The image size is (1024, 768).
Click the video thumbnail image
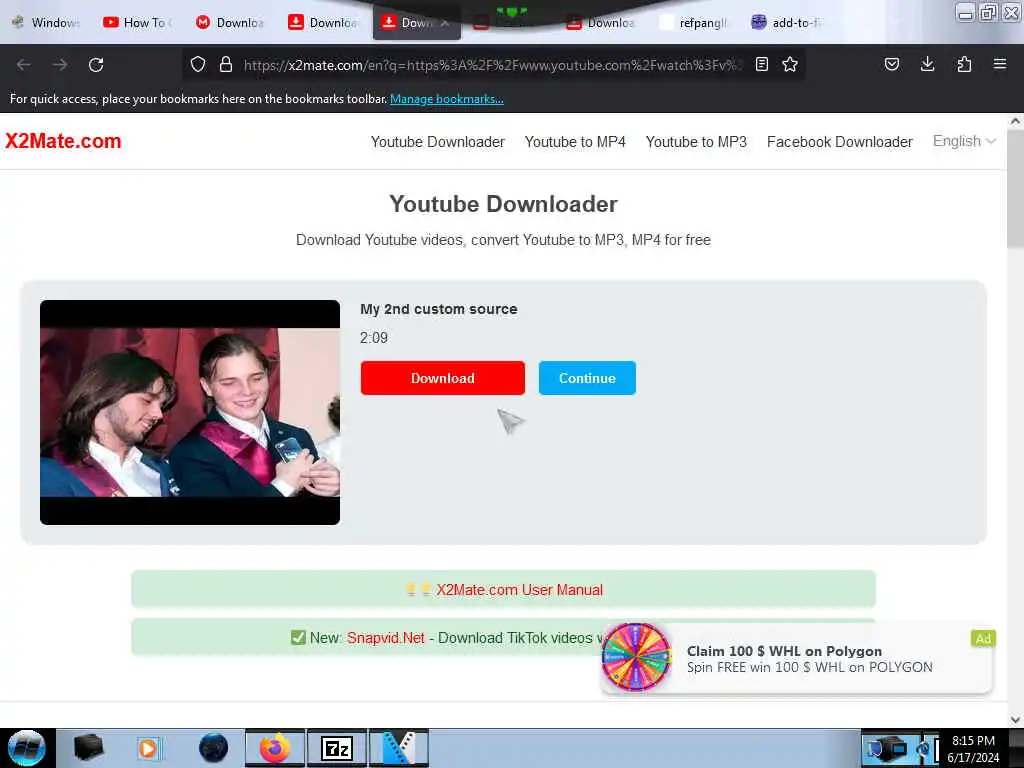pyautogui.click(x=190, y=412)
